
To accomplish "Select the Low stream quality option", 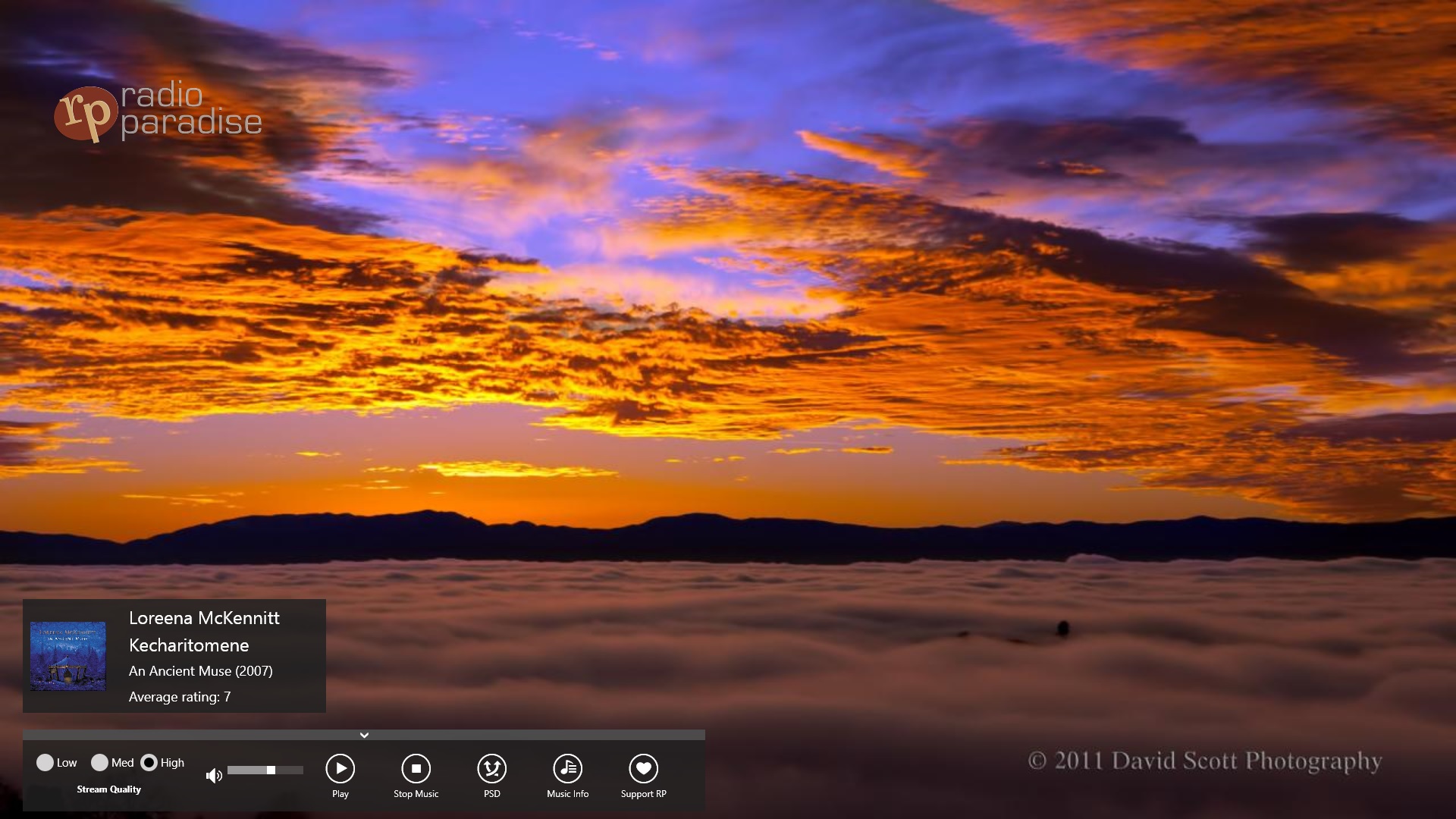I will point(46,763).
